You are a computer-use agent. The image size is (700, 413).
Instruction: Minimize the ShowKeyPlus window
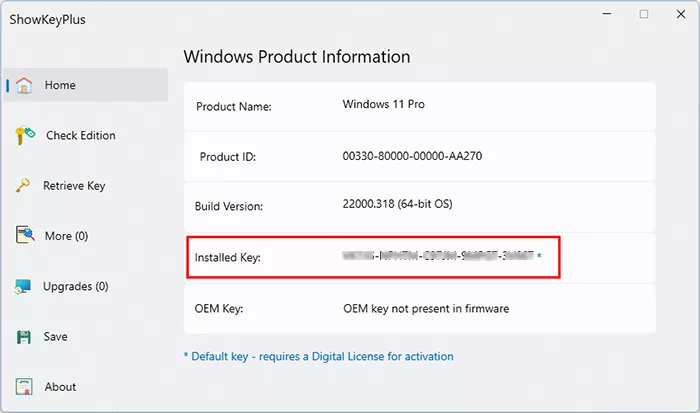[608, 15]
